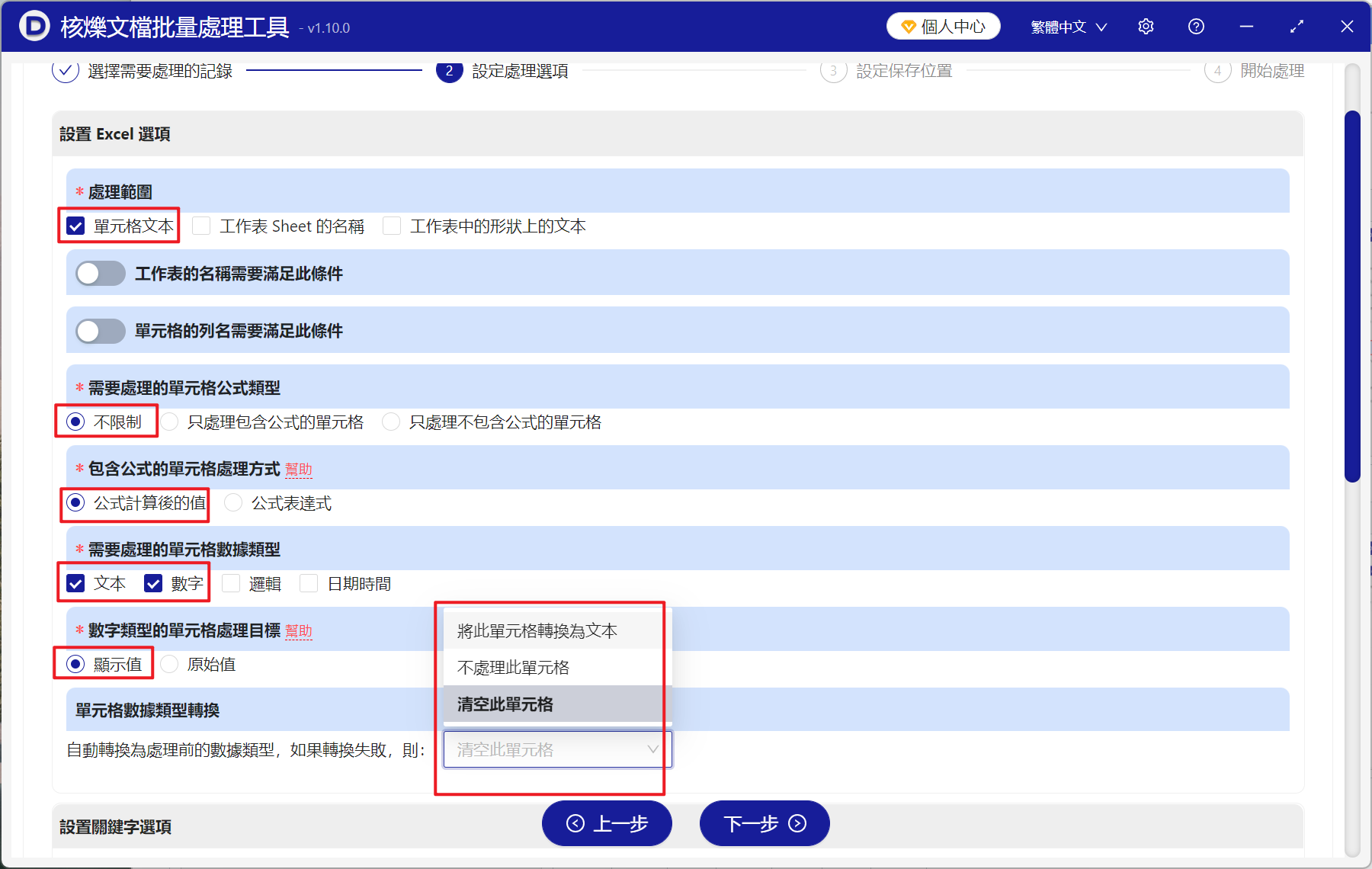Choose 將此單元格轉換為文本 from the dropdown list
This screenshot has height=869, width=1372.
click(x=536, y=630)
